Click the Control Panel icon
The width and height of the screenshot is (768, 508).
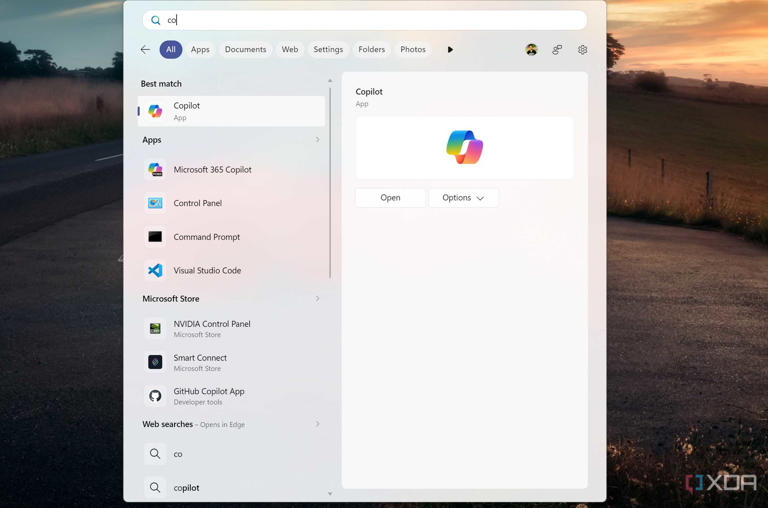point(155,203)
